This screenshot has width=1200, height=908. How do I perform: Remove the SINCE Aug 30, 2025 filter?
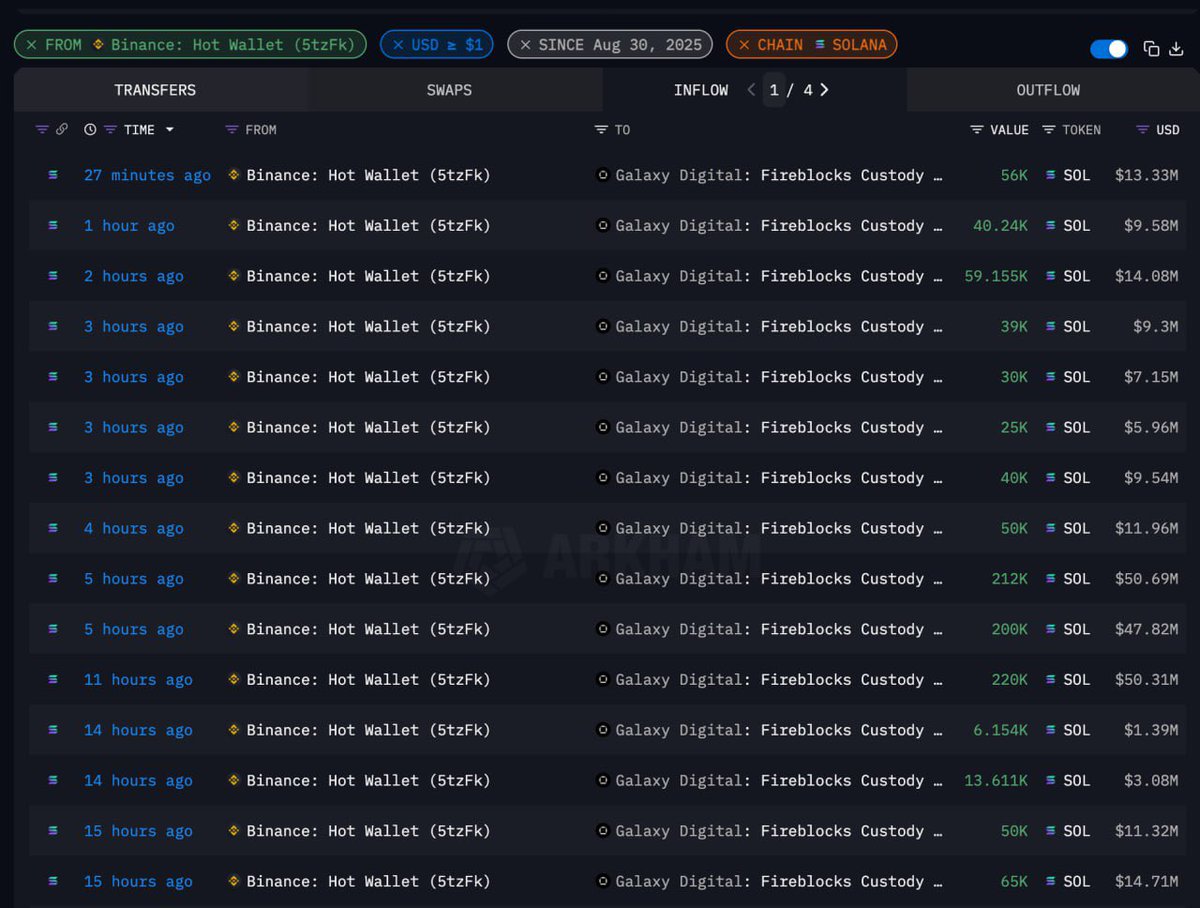pos(525,45)
